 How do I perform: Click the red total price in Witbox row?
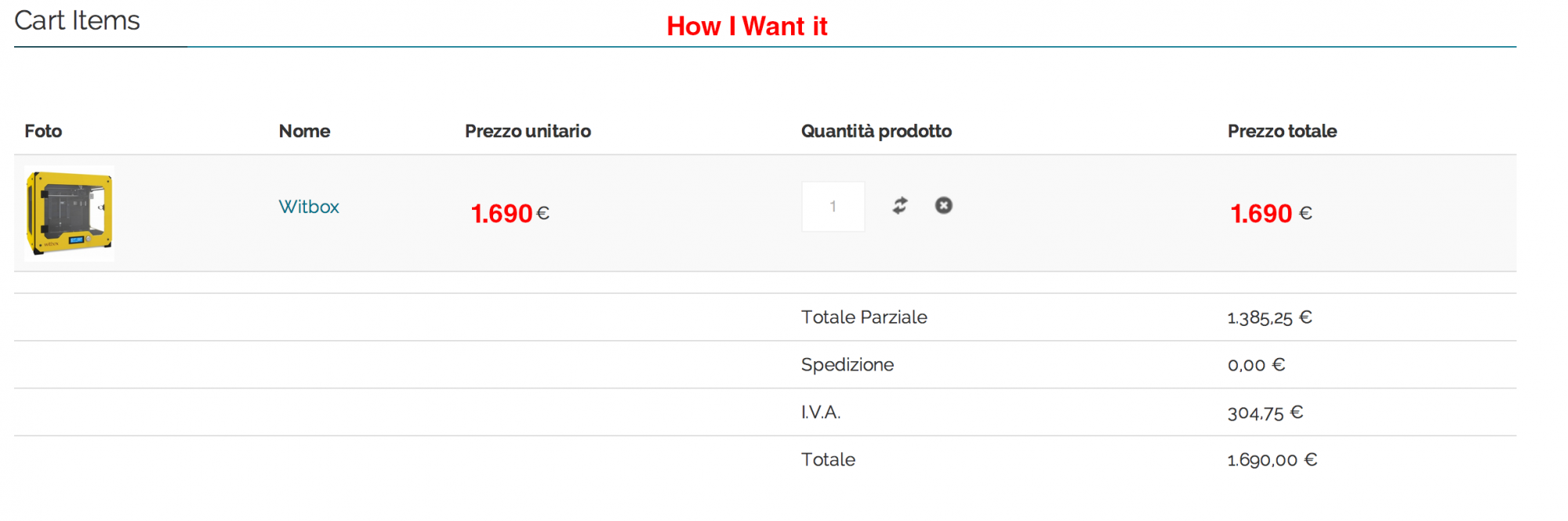pyautogui.click(x=1270, y=213)
